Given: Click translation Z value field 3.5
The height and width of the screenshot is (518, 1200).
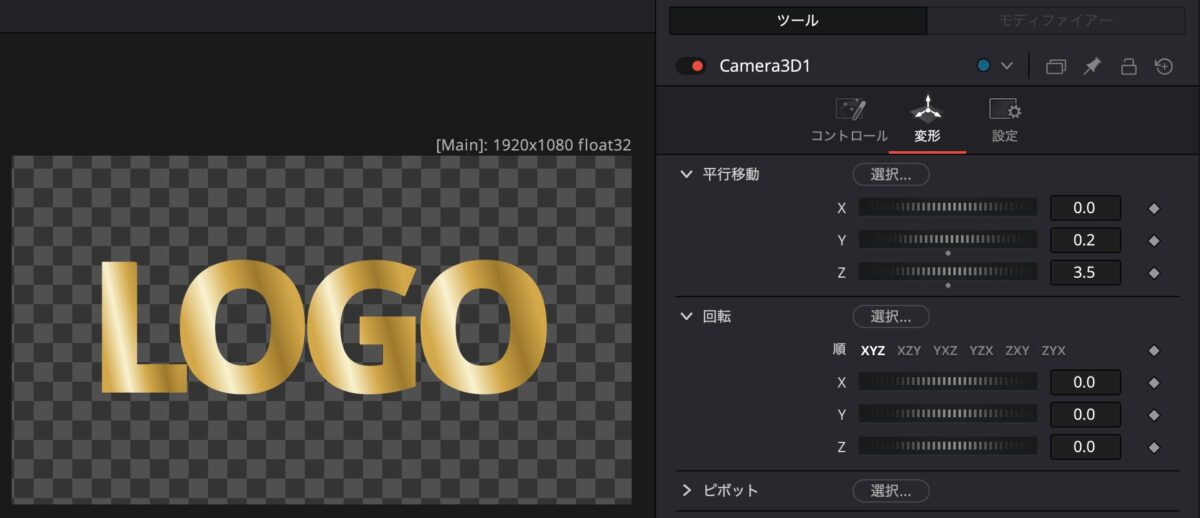Looking at the screenshot, I should [x=1085, y=272].
